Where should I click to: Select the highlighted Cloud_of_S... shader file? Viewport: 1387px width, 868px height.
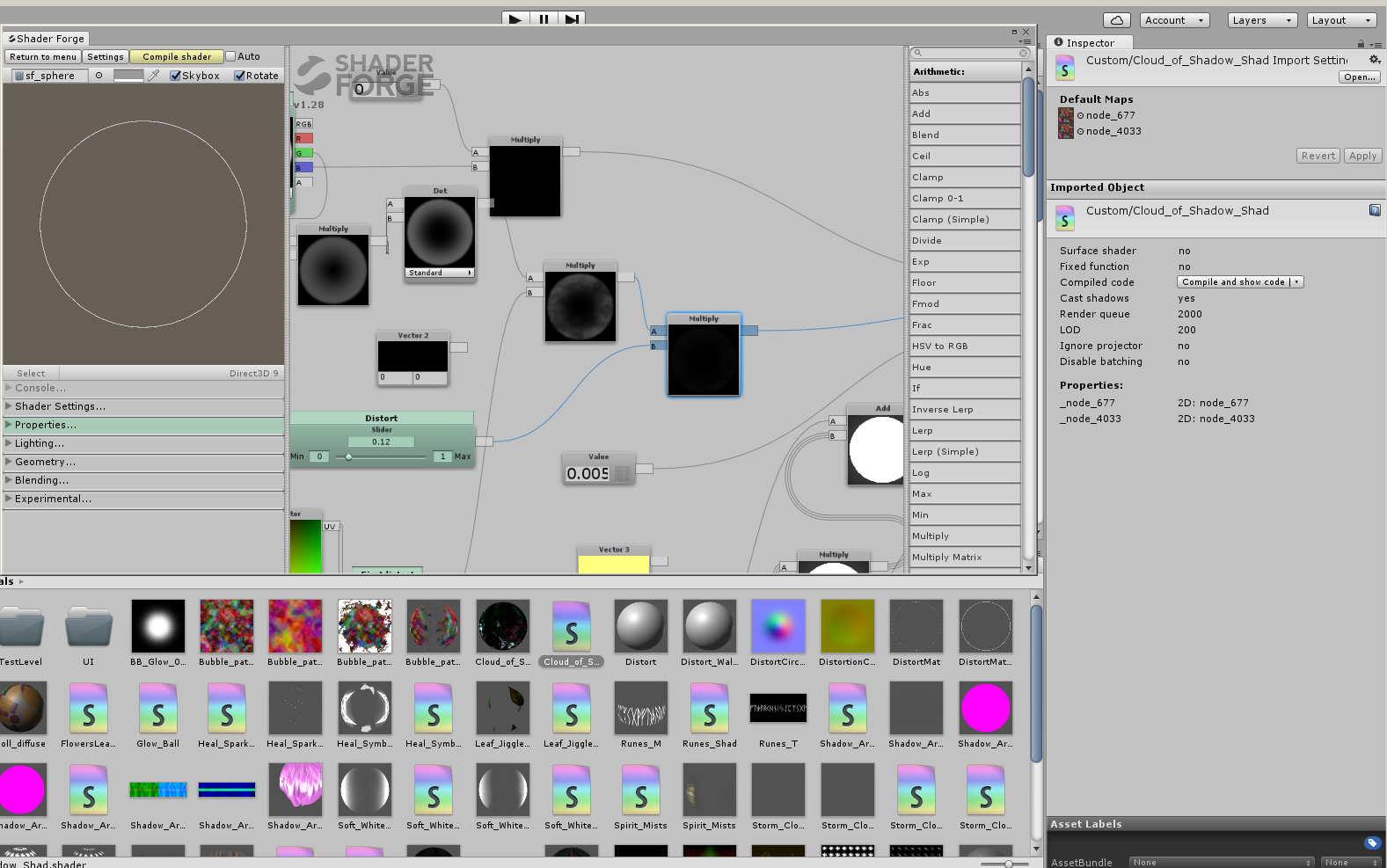tap(572, 634)
